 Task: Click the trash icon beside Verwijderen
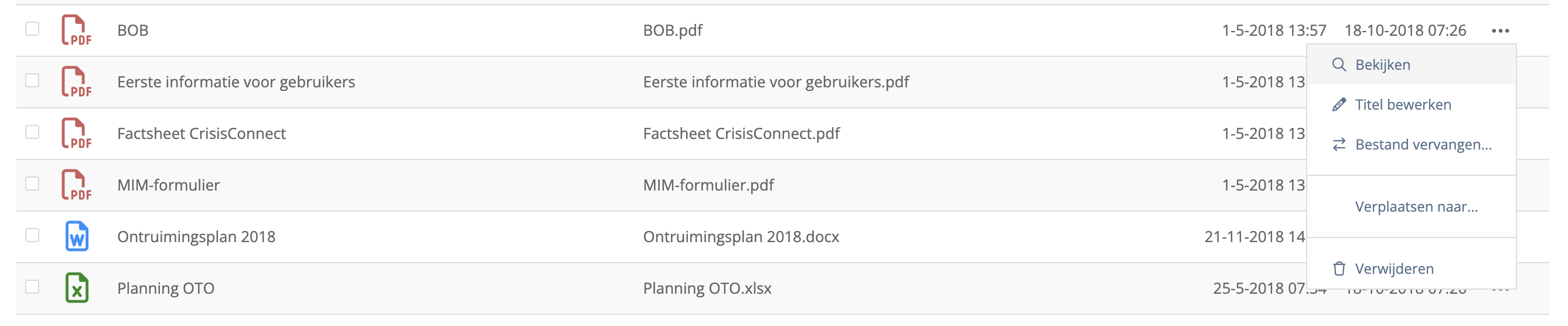click(x=1338, y=269)
